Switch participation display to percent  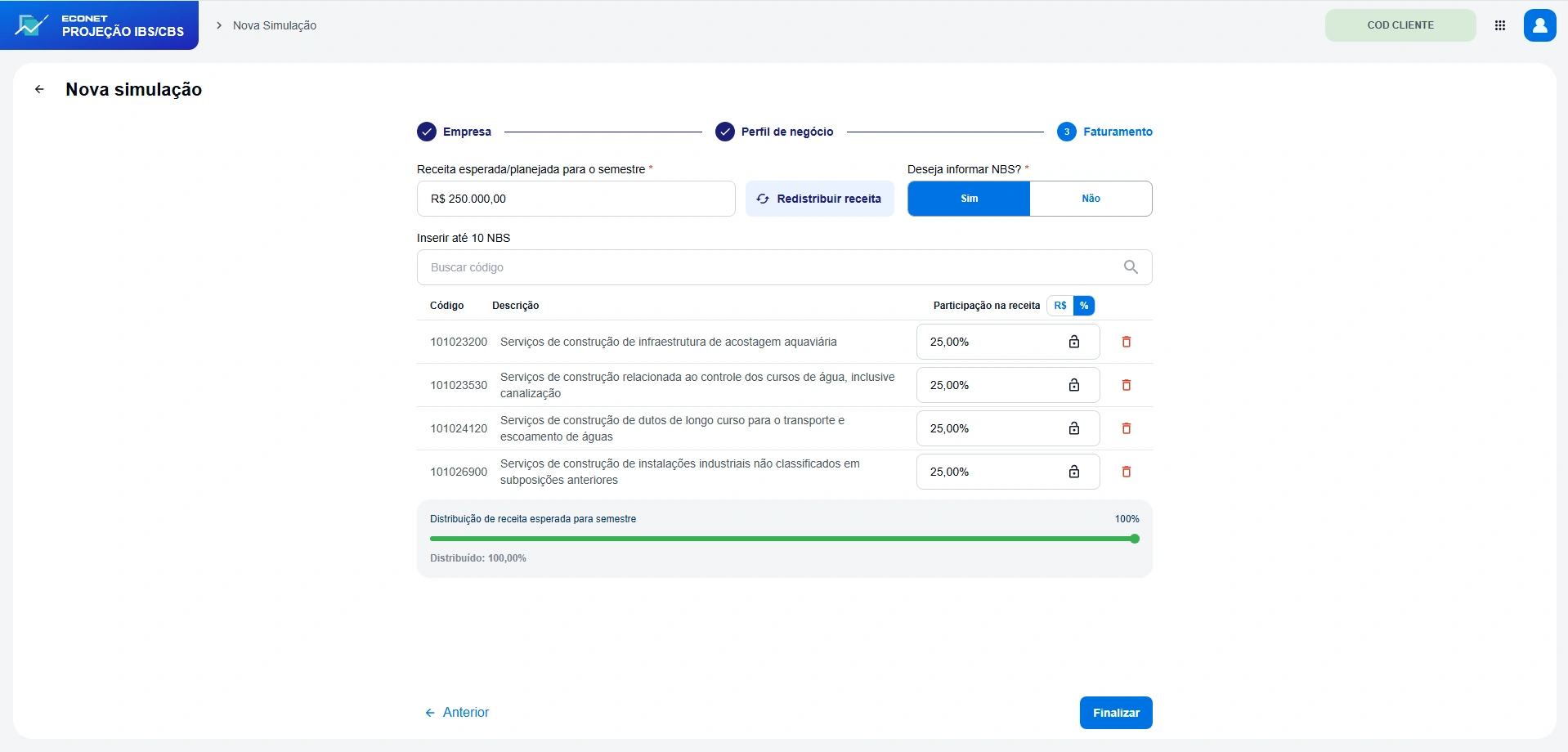pyautogui.click(x=1084, y=306)
